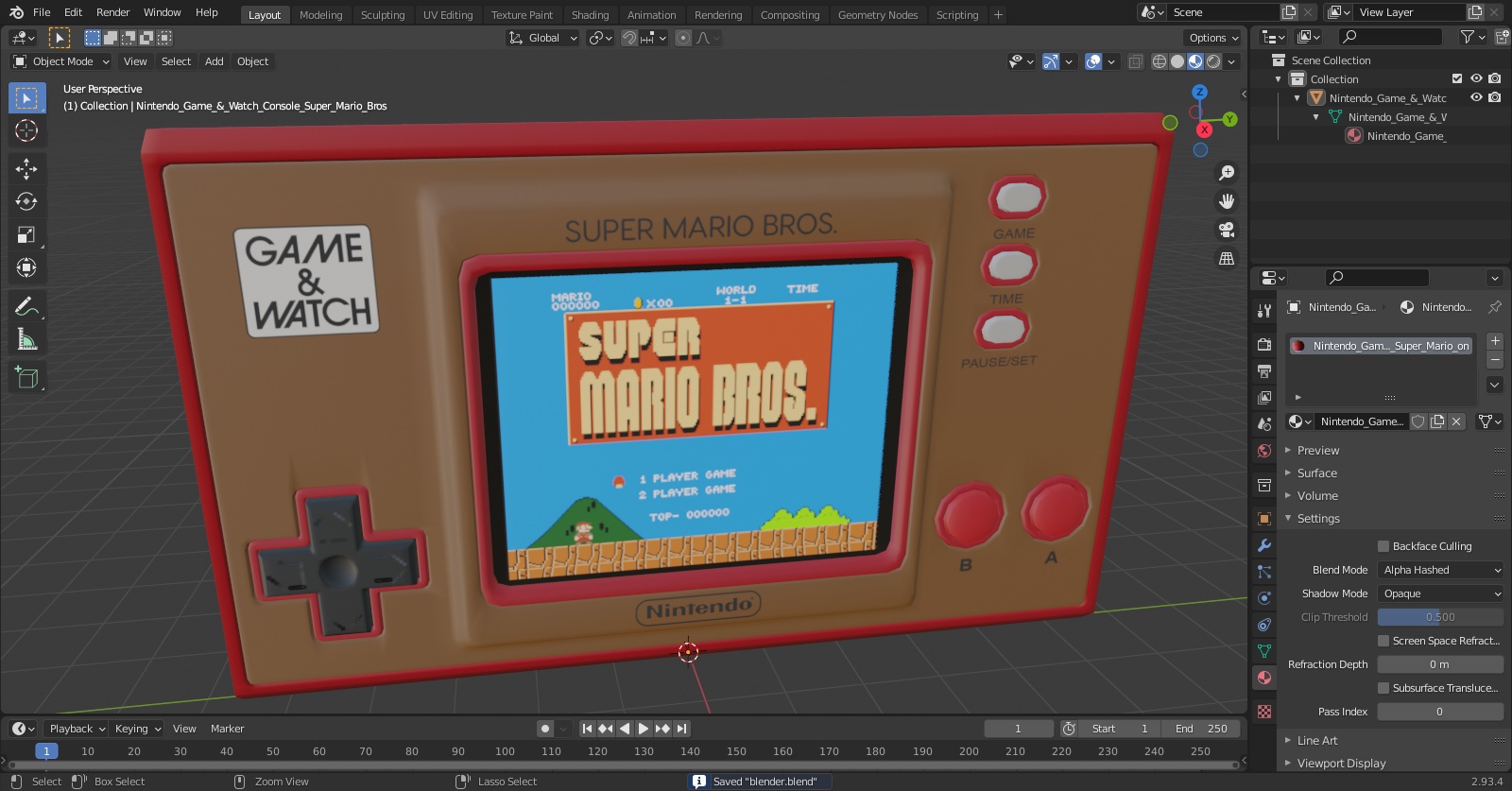Select the Annotate tool
The image size is (1512, 791).
[26, 306]
